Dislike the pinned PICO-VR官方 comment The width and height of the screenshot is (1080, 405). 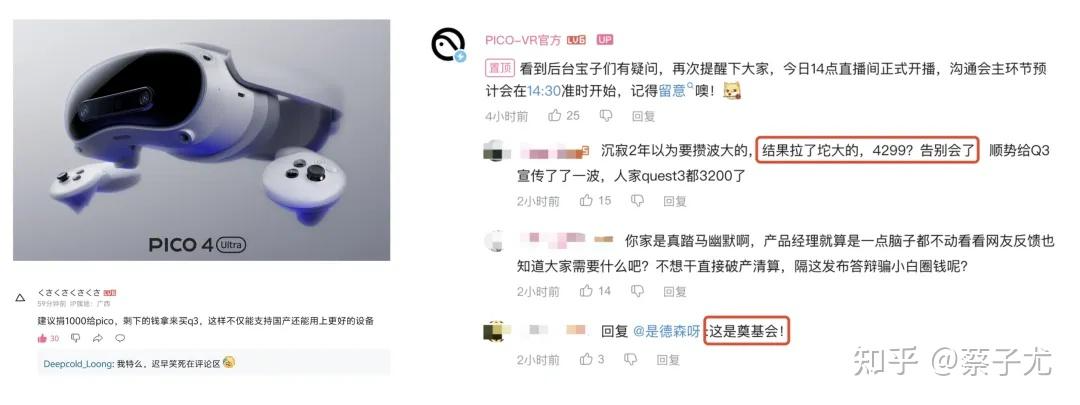coord(605,116)
